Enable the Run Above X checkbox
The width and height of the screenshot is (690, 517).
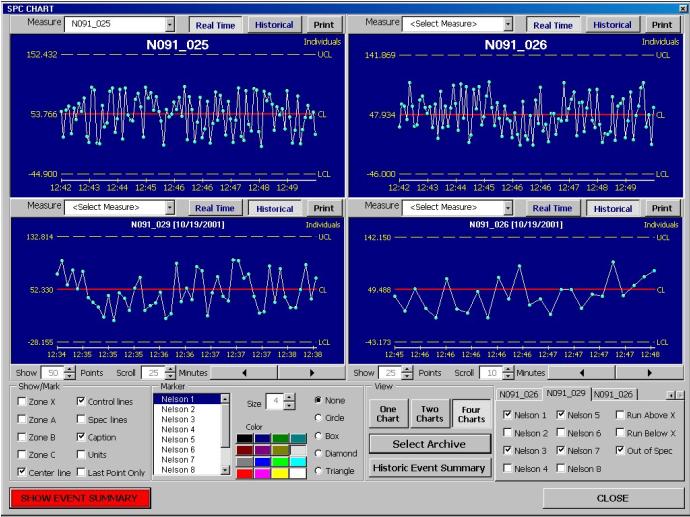(620, 414)
